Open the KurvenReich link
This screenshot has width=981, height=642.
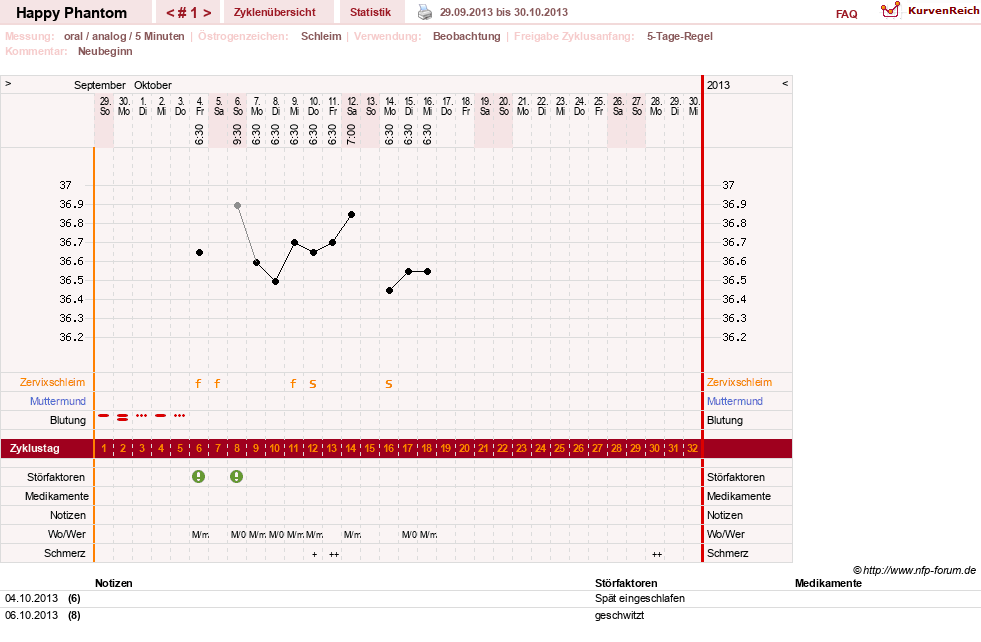[943, 11]
